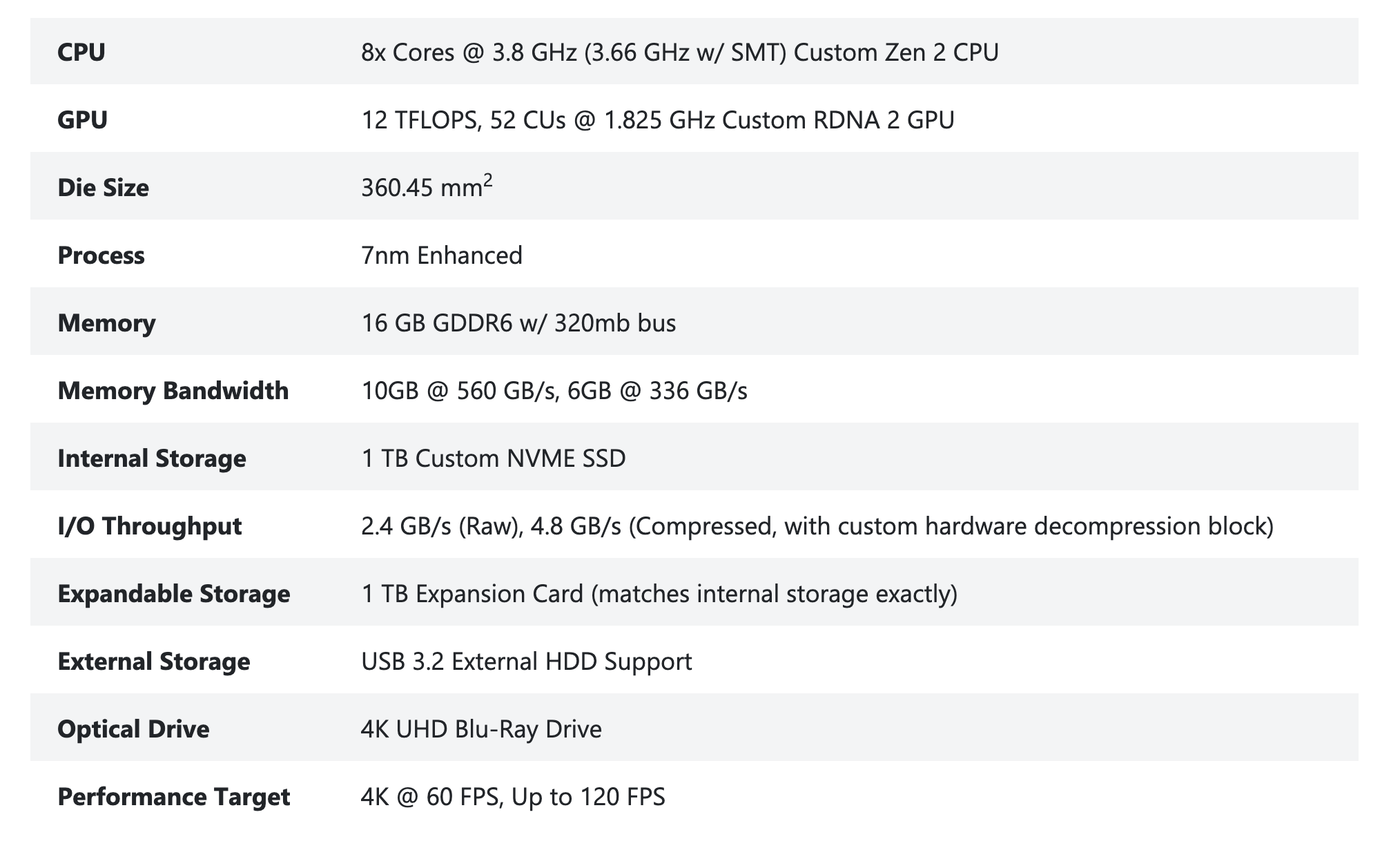Click the 4K UHD Blu-Ray Drive value
This screenshot has width=1400, height=848.
click(480, 729)
